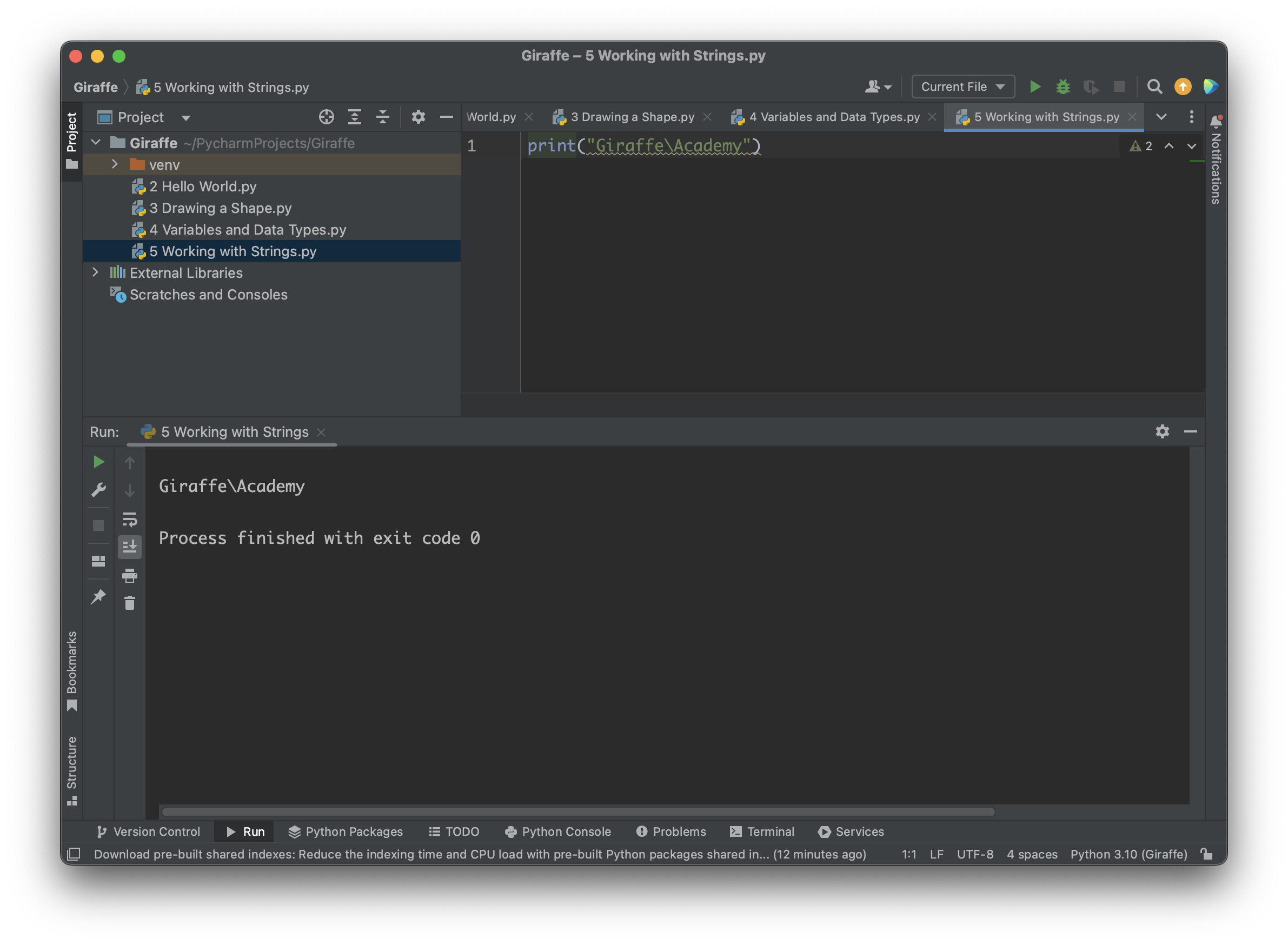The image size is (1288, 945).
Task: Clear run output with trash icon
Action: point(130,603)
